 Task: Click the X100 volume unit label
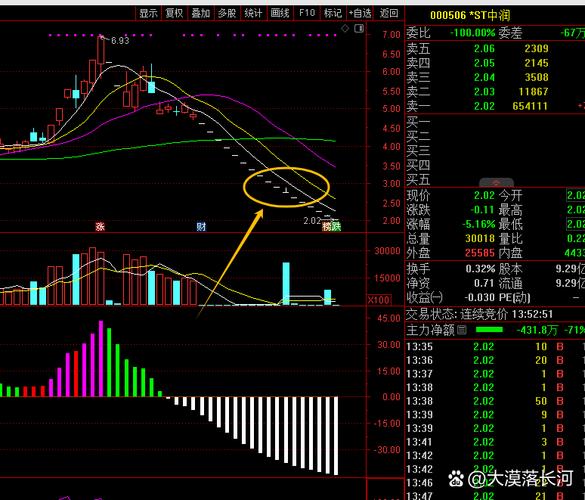(x=379, y=300)
